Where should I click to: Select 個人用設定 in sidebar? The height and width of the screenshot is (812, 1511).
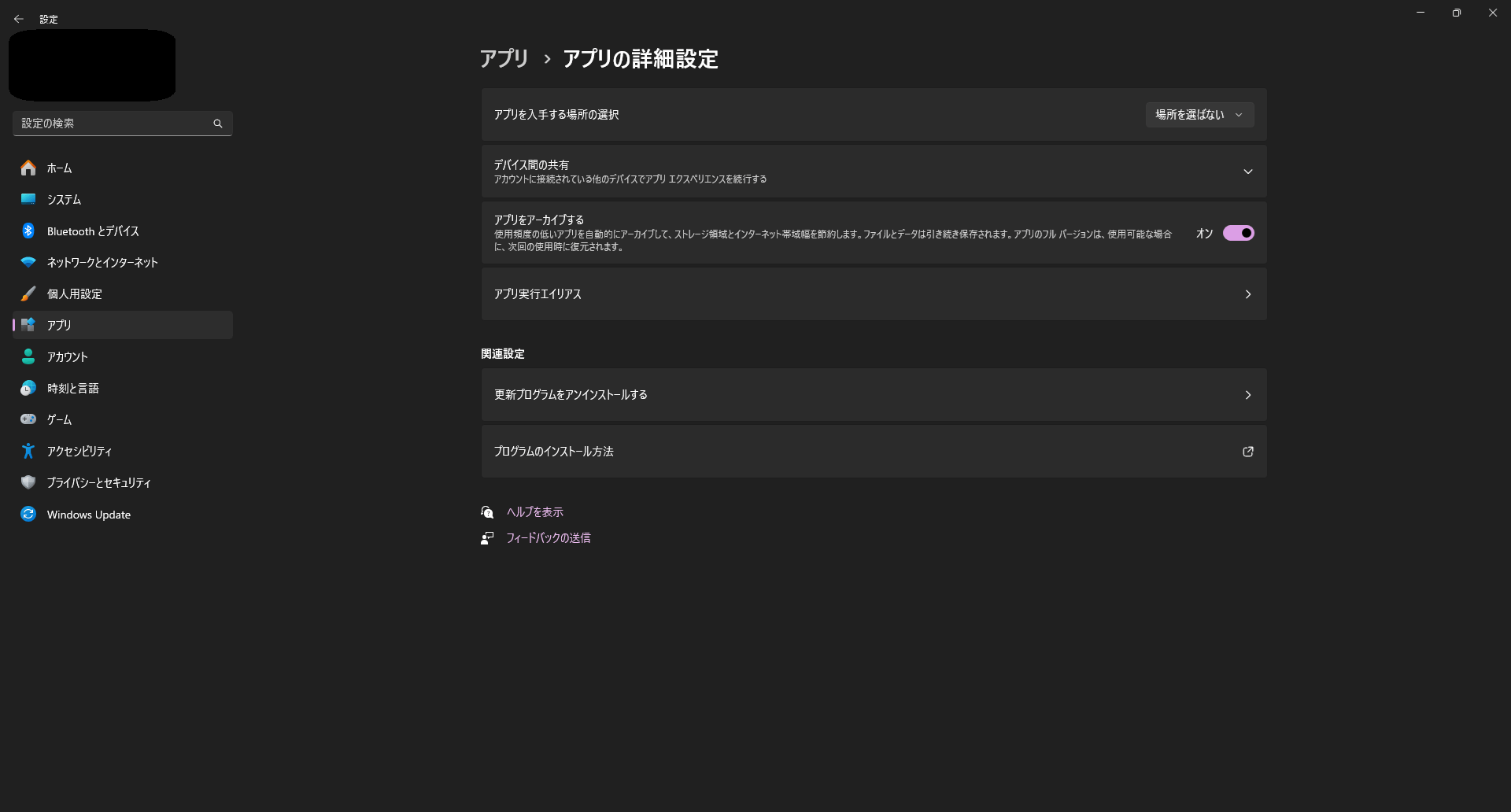click(123, 293)
